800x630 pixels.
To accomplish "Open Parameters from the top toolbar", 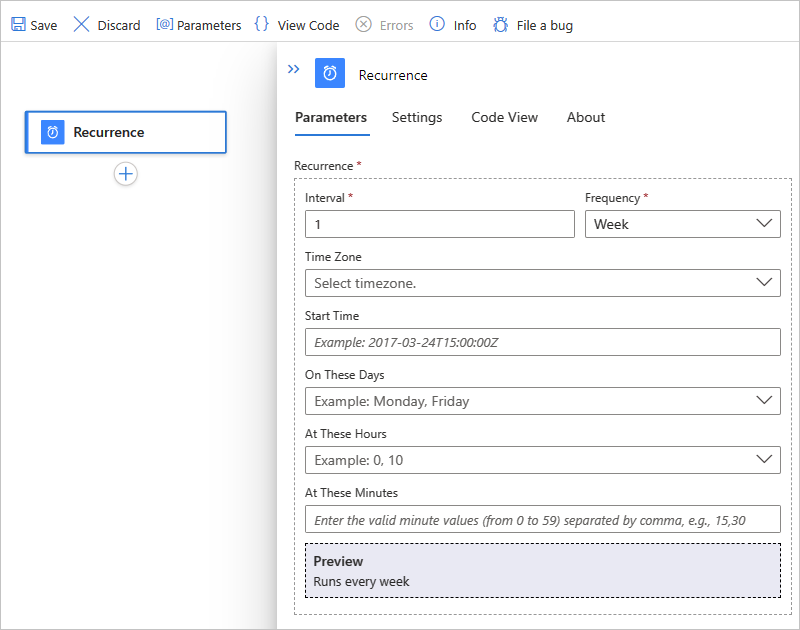I will pyautogui.click(x=198, y=25).
